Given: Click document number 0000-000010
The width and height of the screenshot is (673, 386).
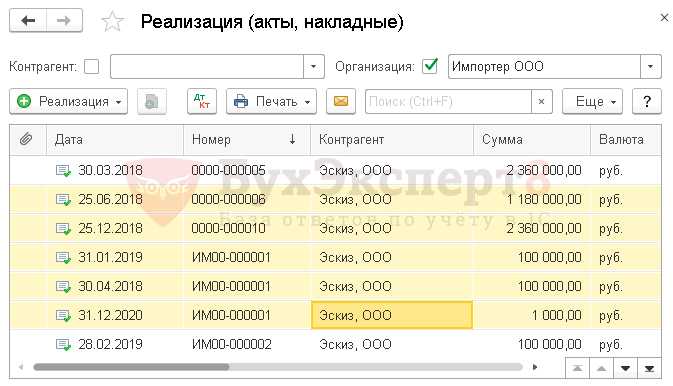Looking at the screenshot, I should [x=228, y=228].
